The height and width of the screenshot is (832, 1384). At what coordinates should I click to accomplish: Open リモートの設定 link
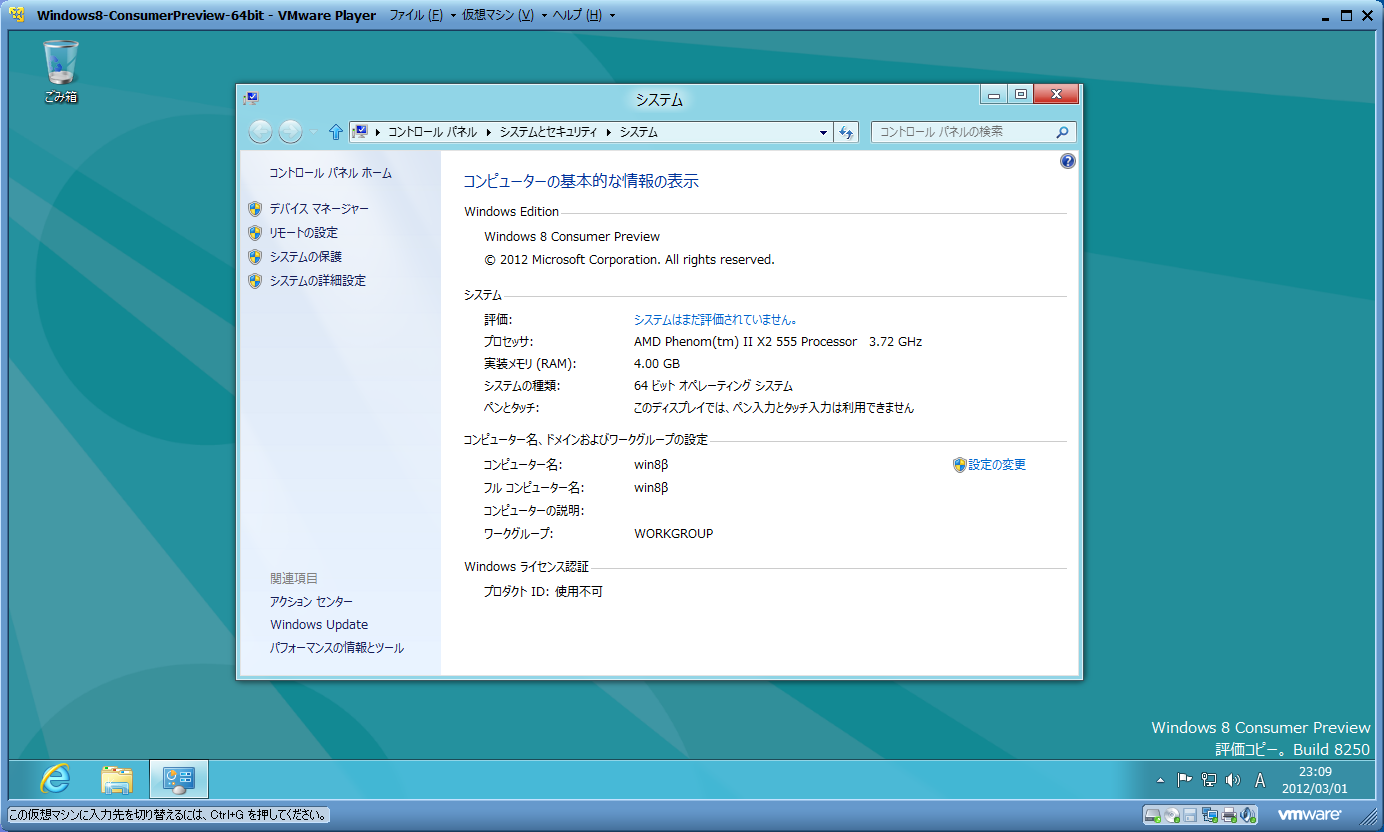click(303, 232)
